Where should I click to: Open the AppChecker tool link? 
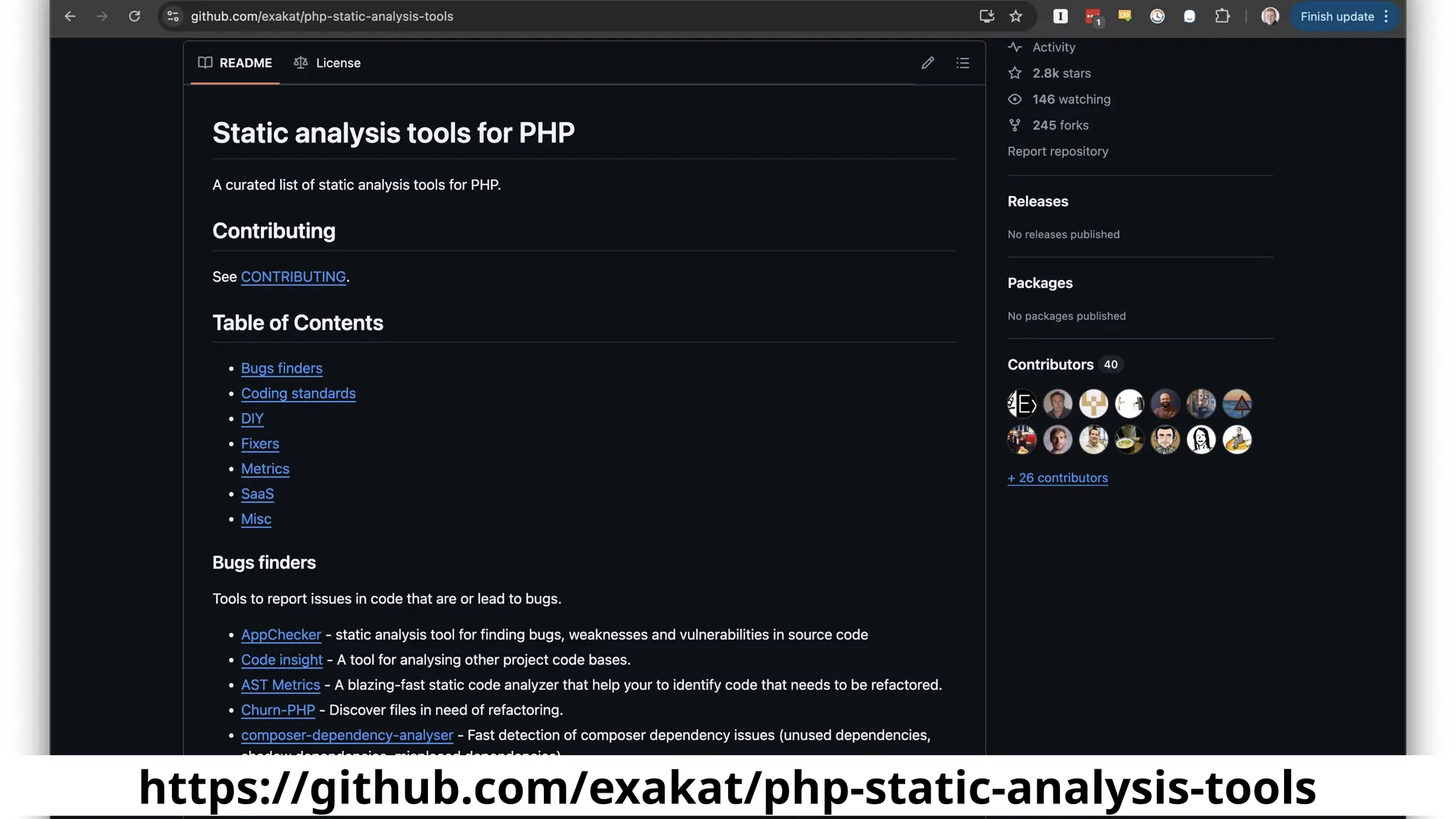click(281, 635)
